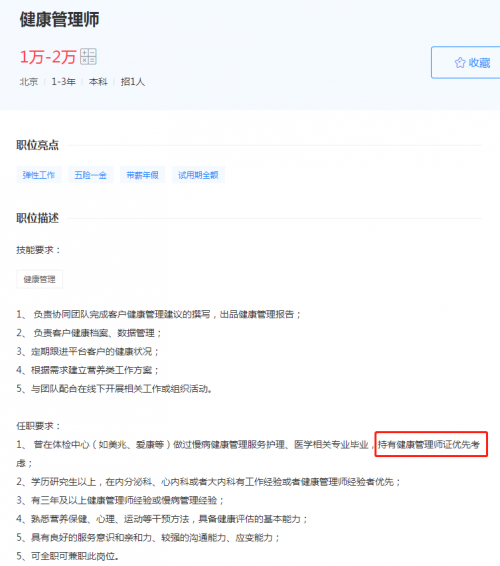
Task: Select the 五险一金 tag
Action: tap(91, 175)
